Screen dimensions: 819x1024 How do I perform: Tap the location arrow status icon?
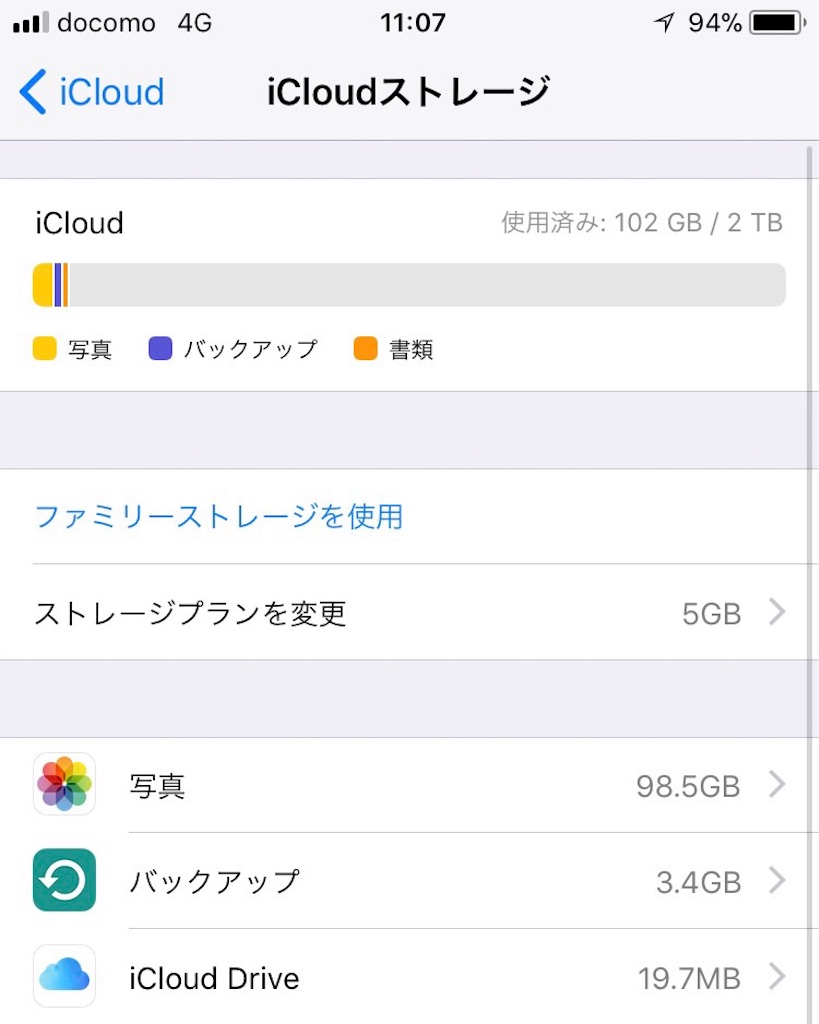click(664, 23)
